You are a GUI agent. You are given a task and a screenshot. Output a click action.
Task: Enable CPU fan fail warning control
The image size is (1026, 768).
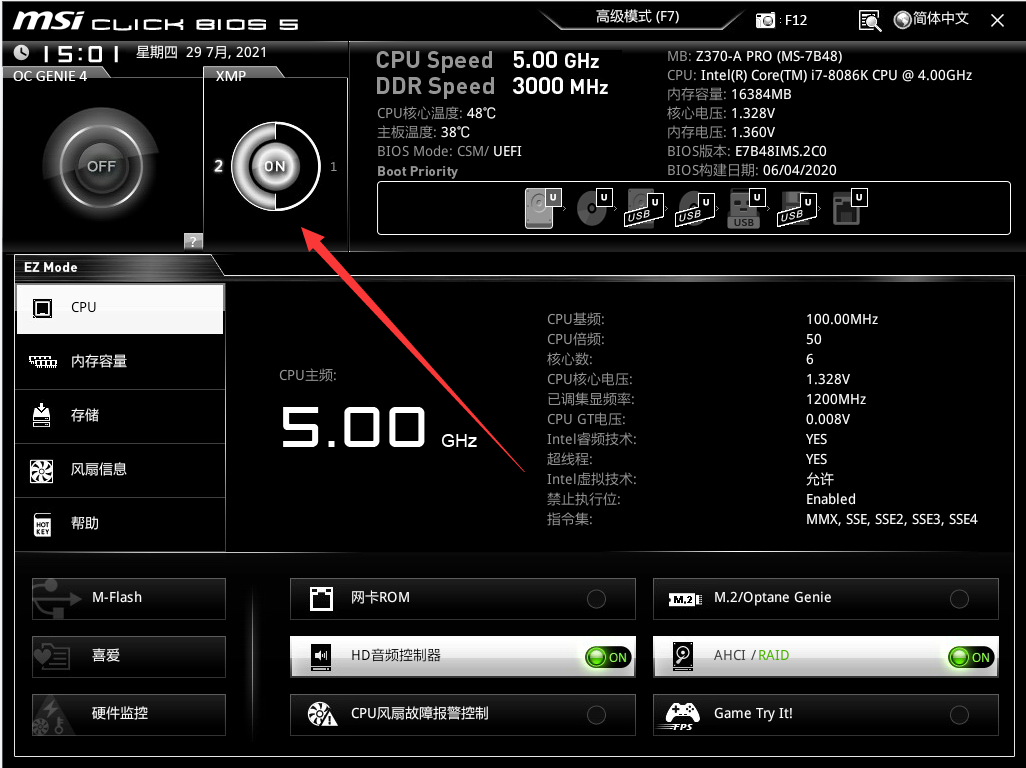596,715
